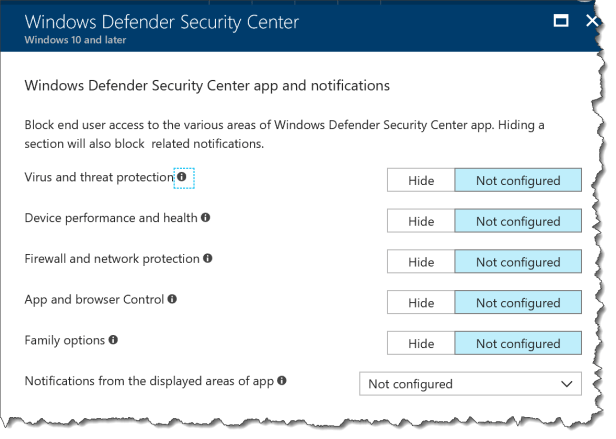The width and height of the screenshot is (616, 439).
Task: Choose Not configured for Device performance and health
Action: click(x=518, y=221)
